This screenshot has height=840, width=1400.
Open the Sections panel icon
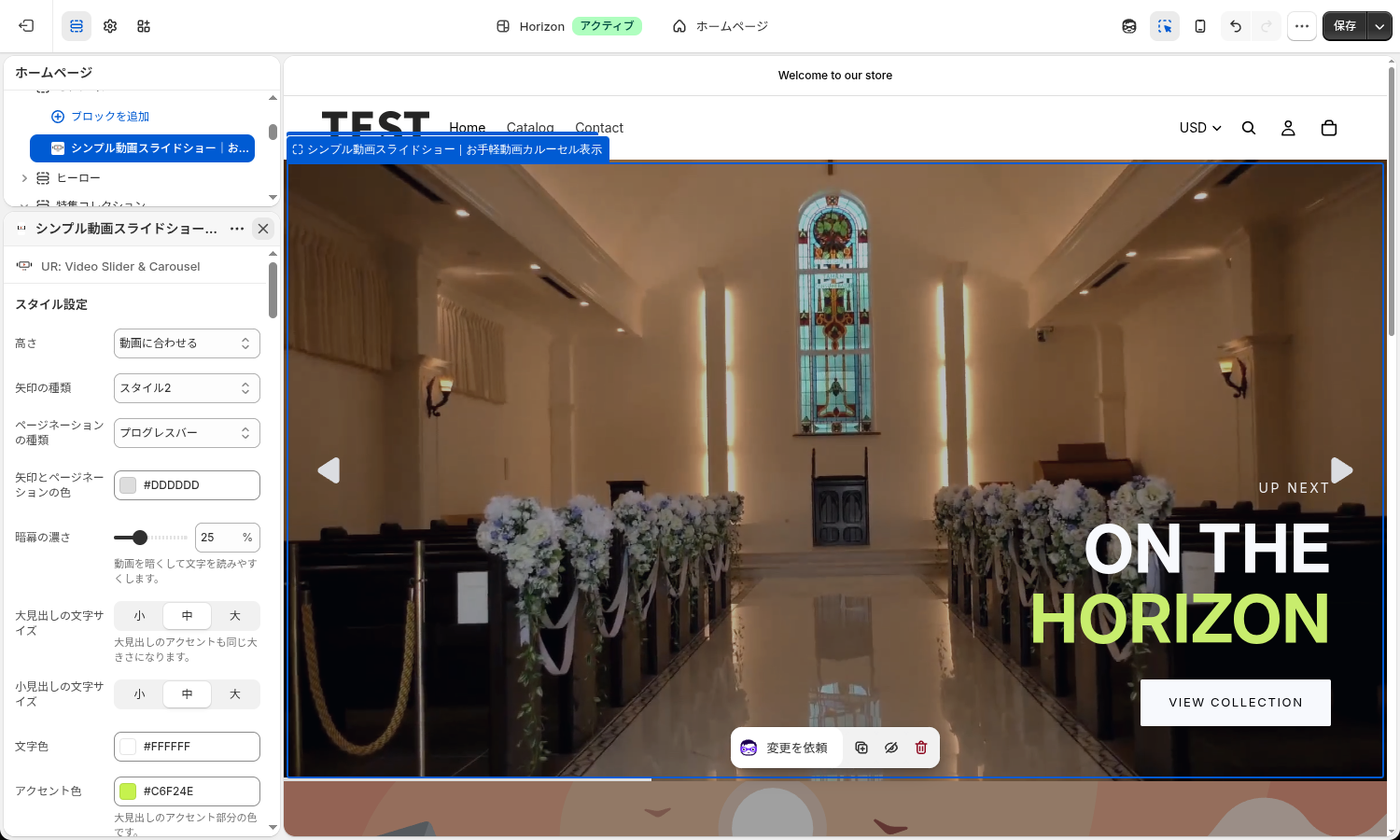77,26
